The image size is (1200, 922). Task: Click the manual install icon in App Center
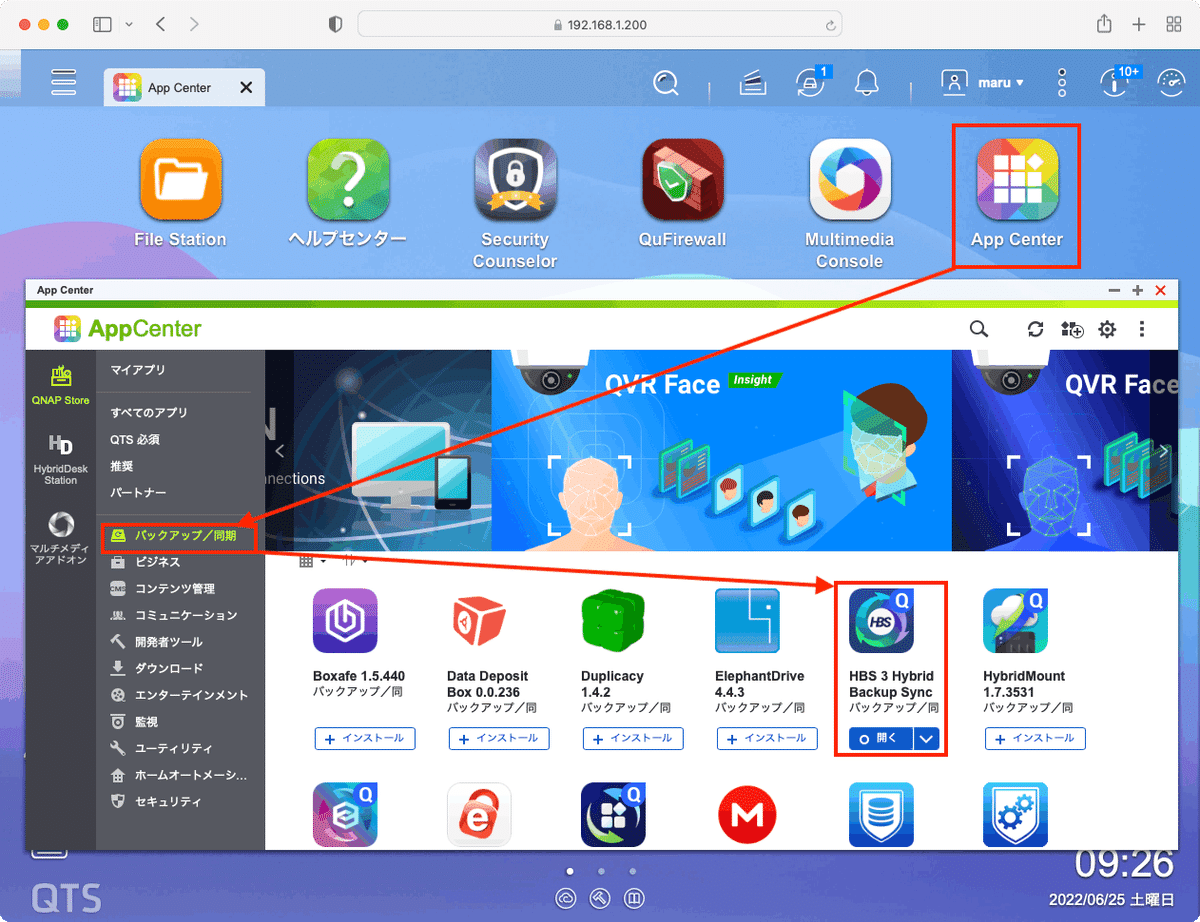1072,329
